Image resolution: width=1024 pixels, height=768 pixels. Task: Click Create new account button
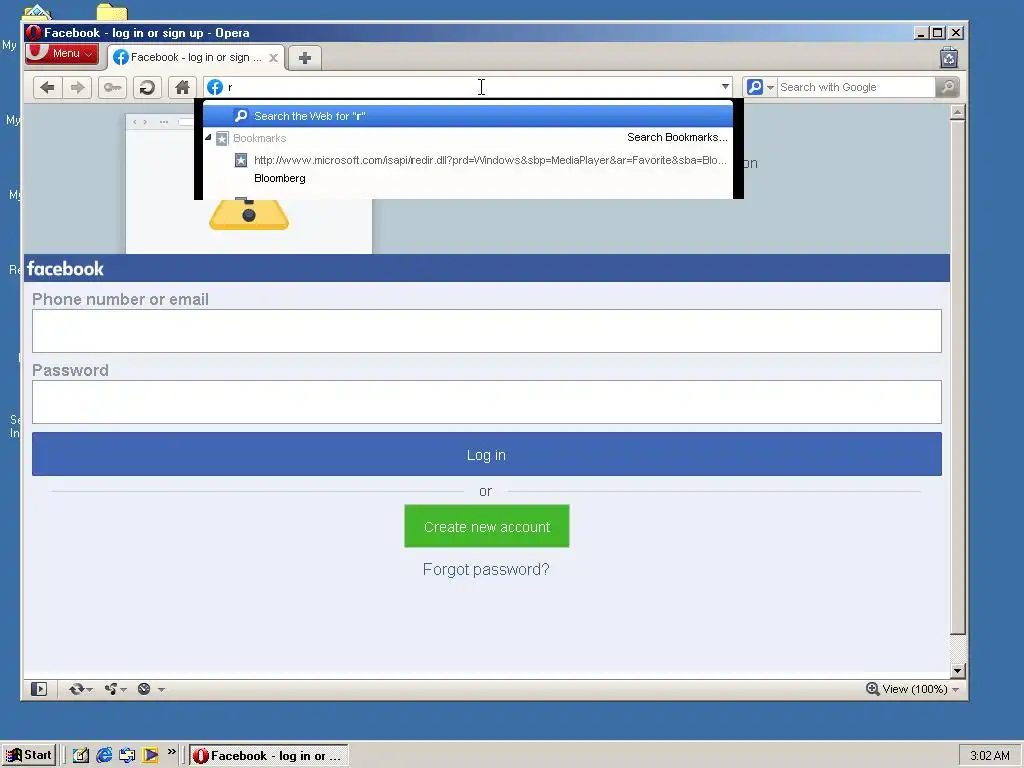click(x=487, y=526)
